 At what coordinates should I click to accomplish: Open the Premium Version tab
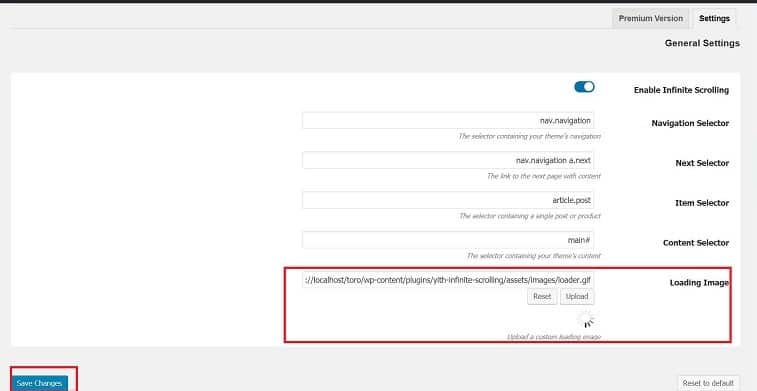(x=651, y=18)
